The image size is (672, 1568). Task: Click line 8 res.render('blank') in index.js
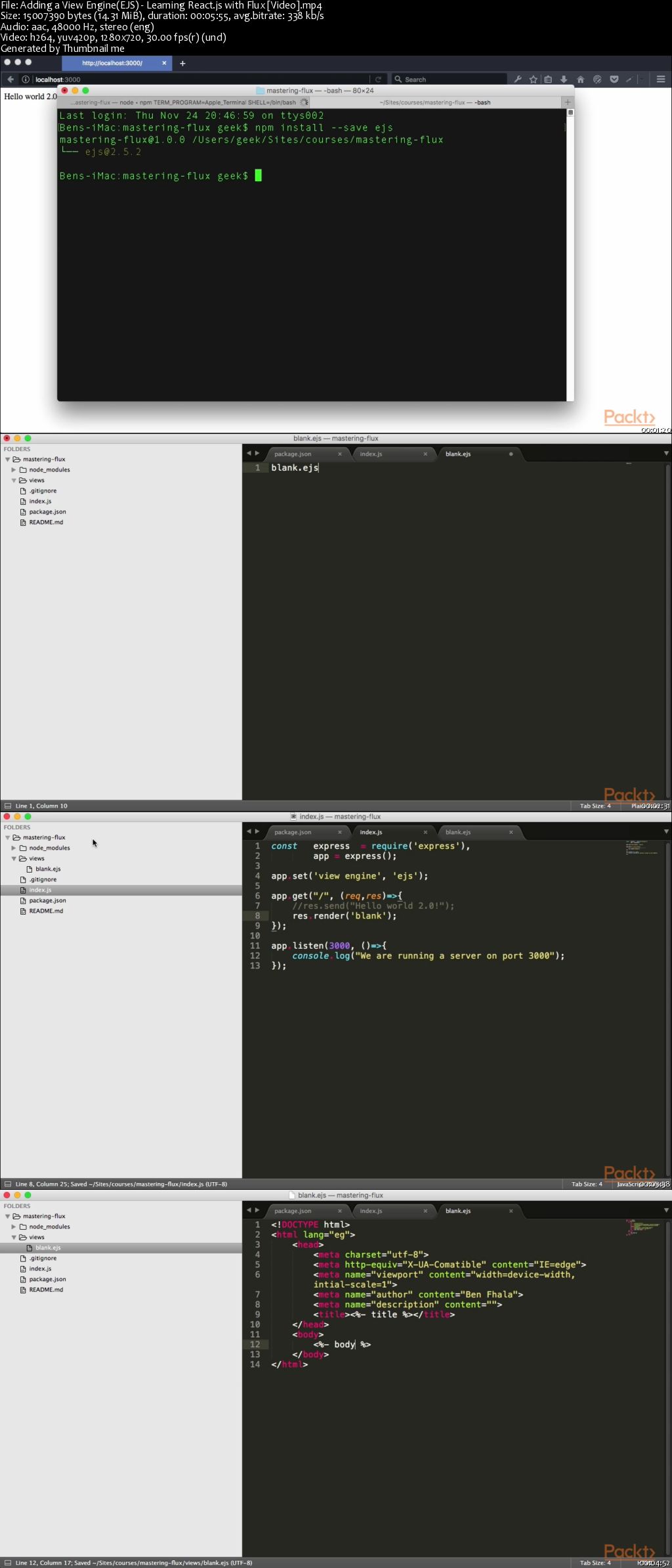(345, 915)
